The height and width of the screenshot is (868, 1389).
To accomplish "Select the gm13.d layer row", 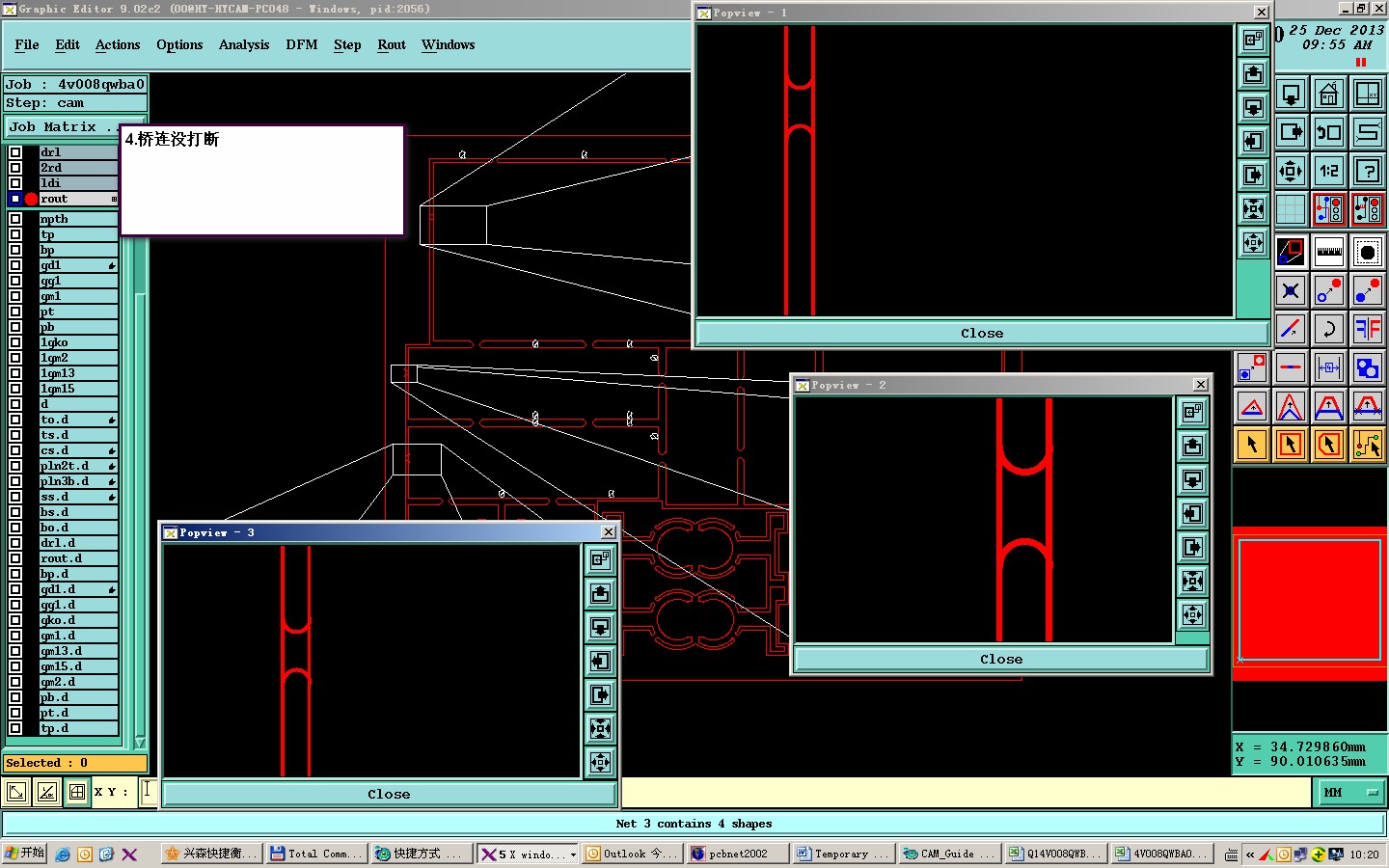I will coord(78,651).
